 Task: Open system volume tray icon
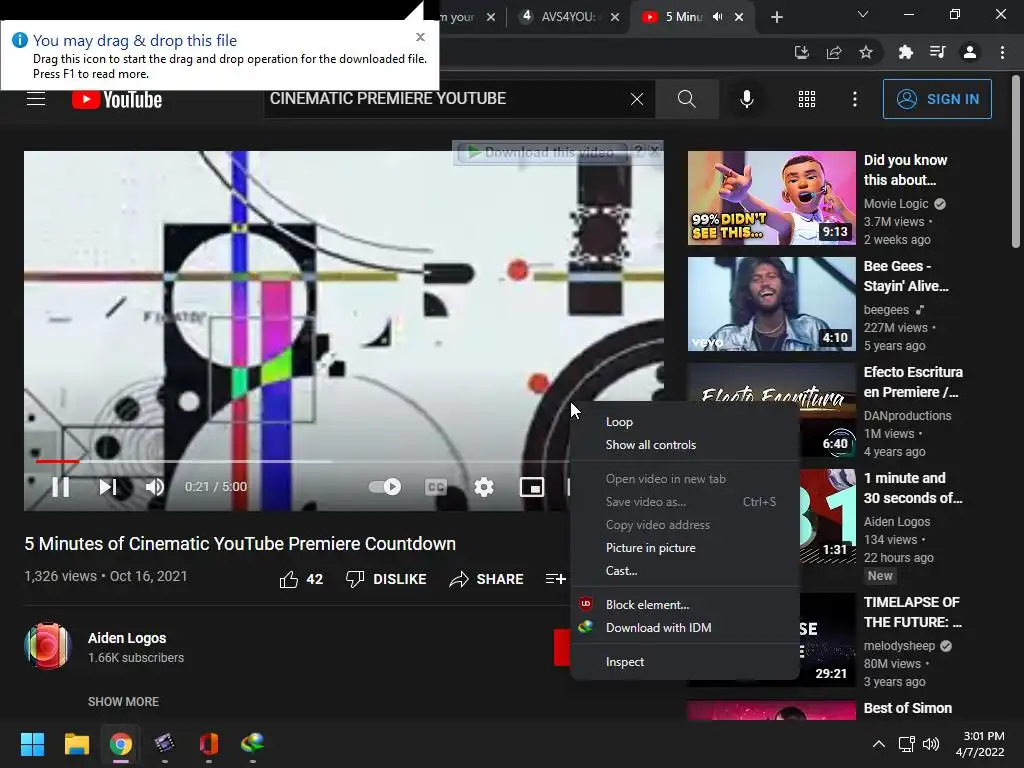(931, 744)
